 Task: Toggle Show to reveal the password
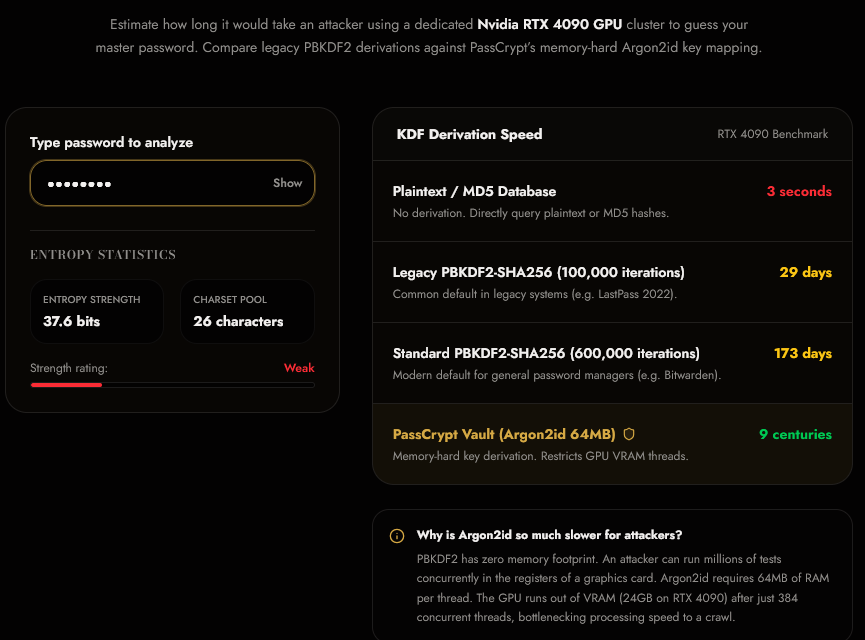point(287,183)
